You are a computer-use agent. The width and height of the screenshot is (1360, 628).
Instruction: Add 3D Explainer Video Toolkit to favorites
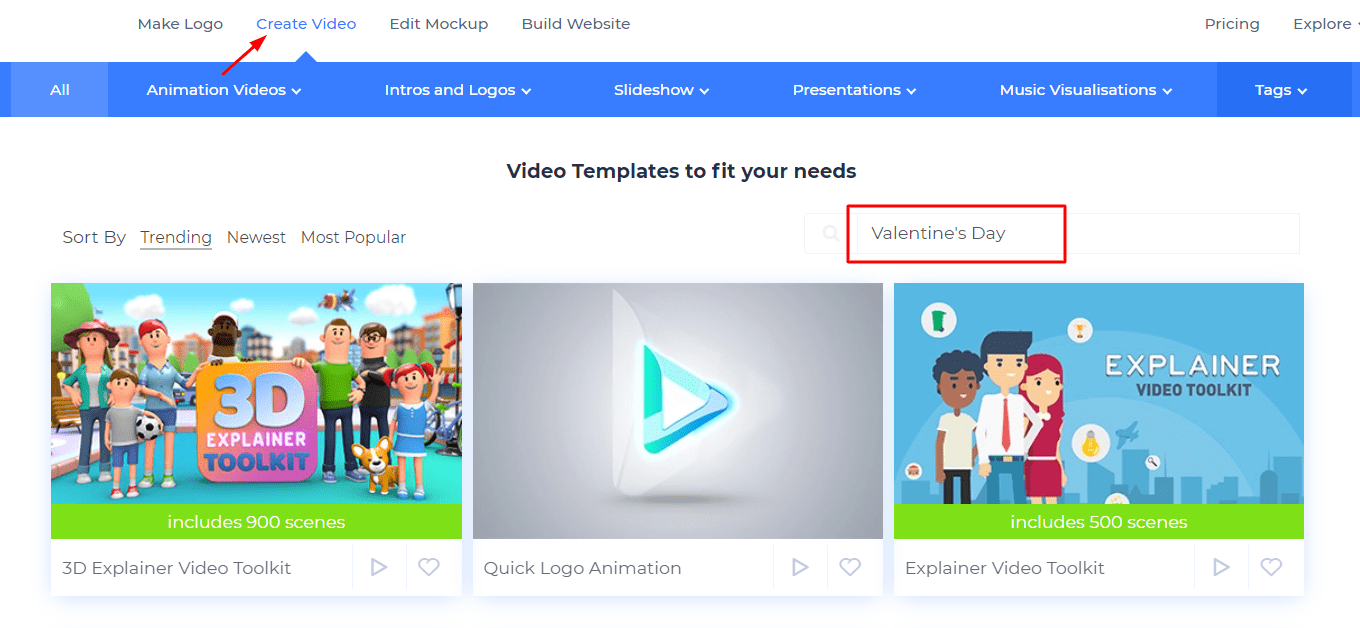tap(430, 567)
